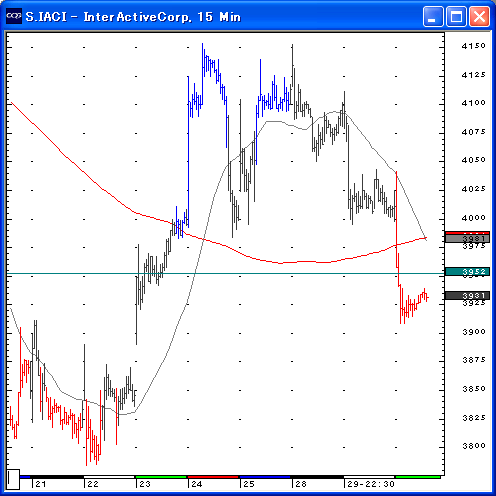The width and height of the screenshot is (496, 496).
Task: Click date 24 on the time axis
Action: [x=197, y=484]
